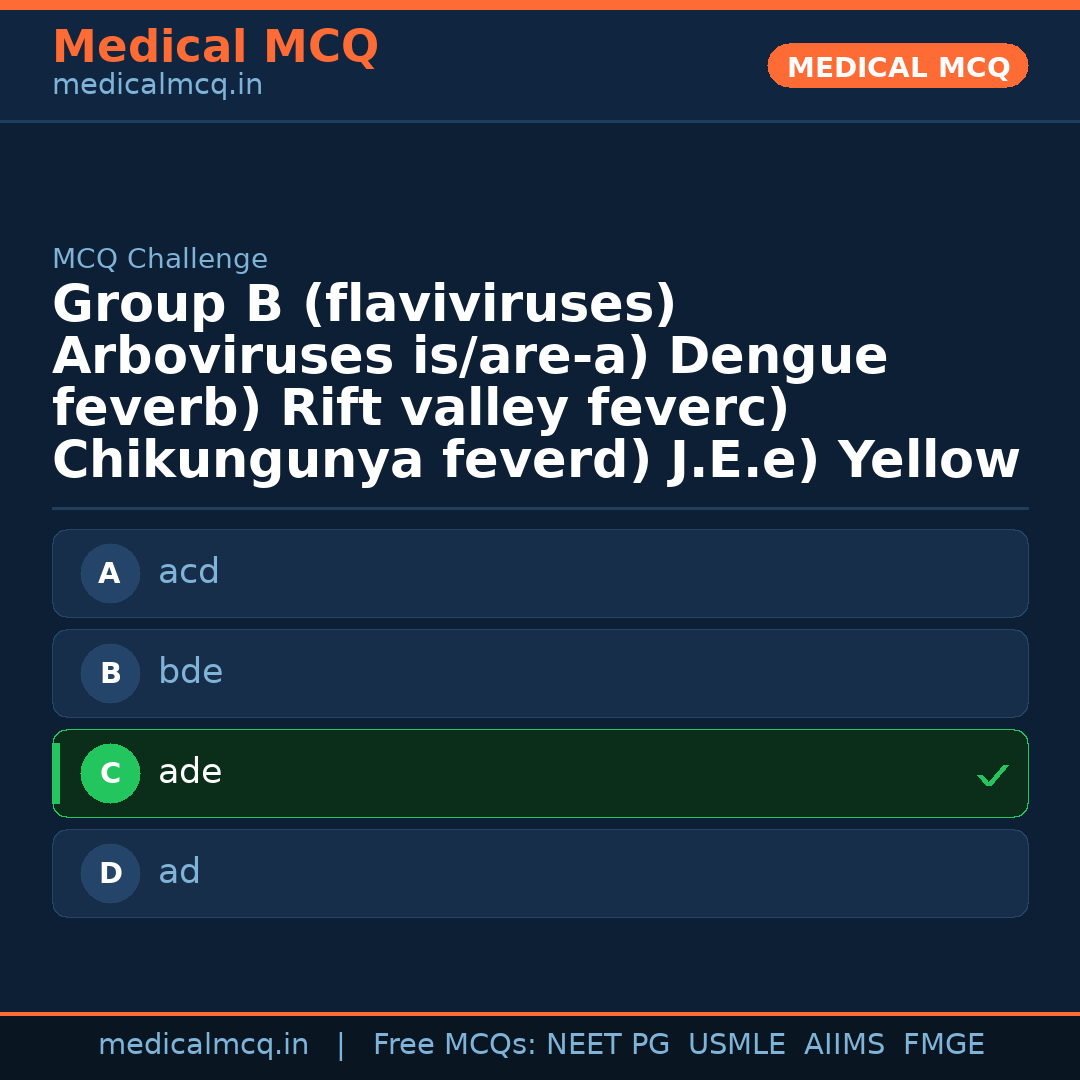The width and height of the screenshot is (1080, 1080).
Task: Expand the MCQ Challenge section
Action: coord(160,258)
